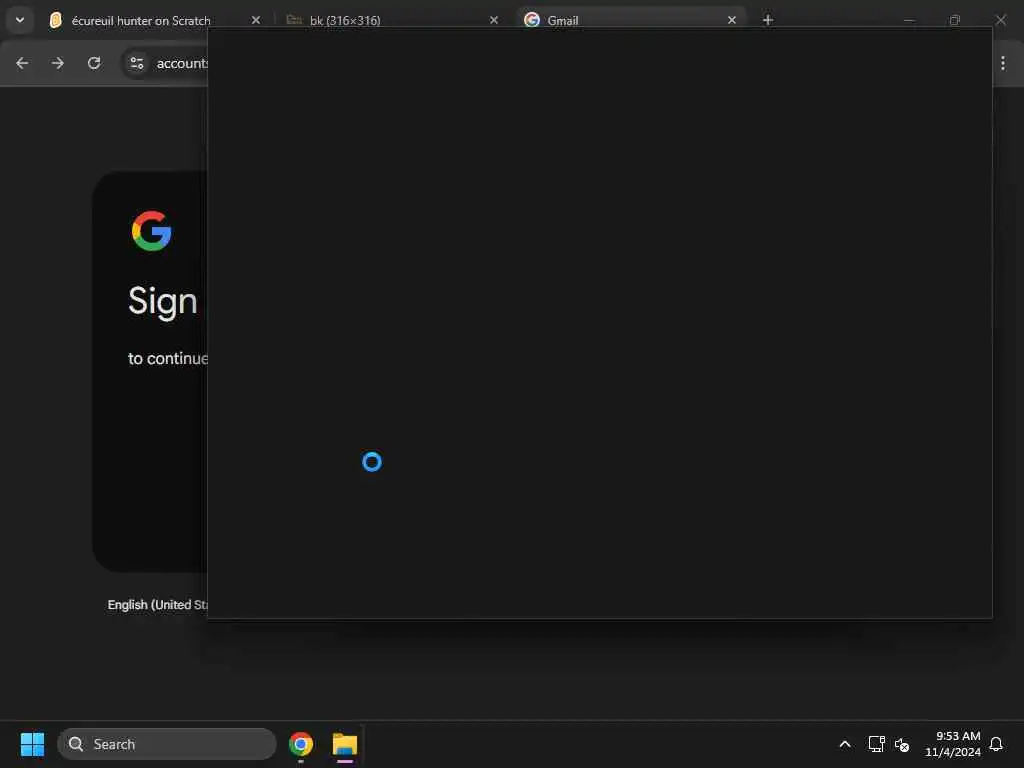Close the bk (316×316) tab
The image size is (1024, 768).
pyautogui.click(x=494, y=20)
